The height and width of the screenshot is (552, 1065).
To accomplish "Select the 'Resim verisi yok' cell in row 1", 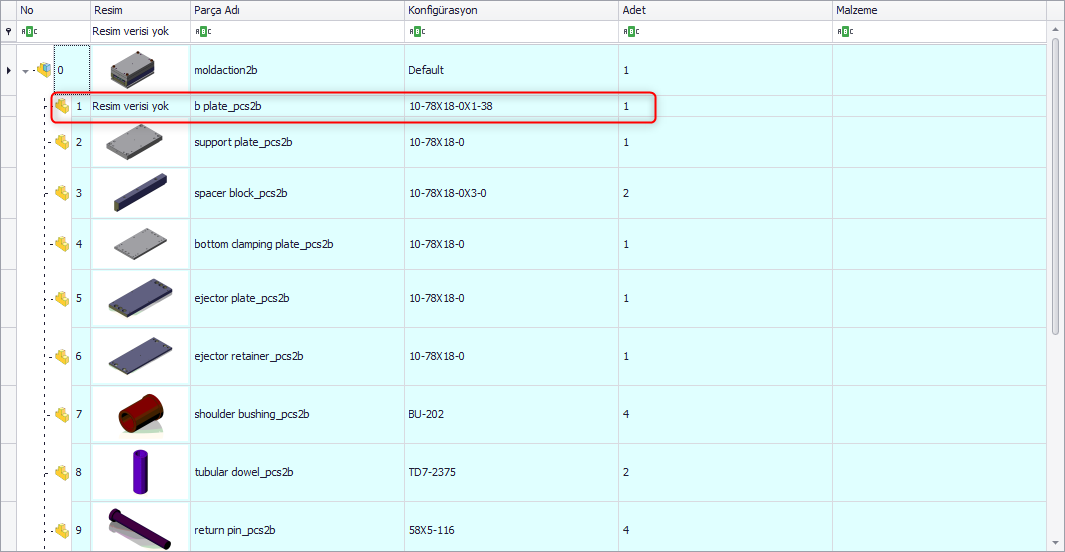I will pyautogui.click(x=140, y=106).
